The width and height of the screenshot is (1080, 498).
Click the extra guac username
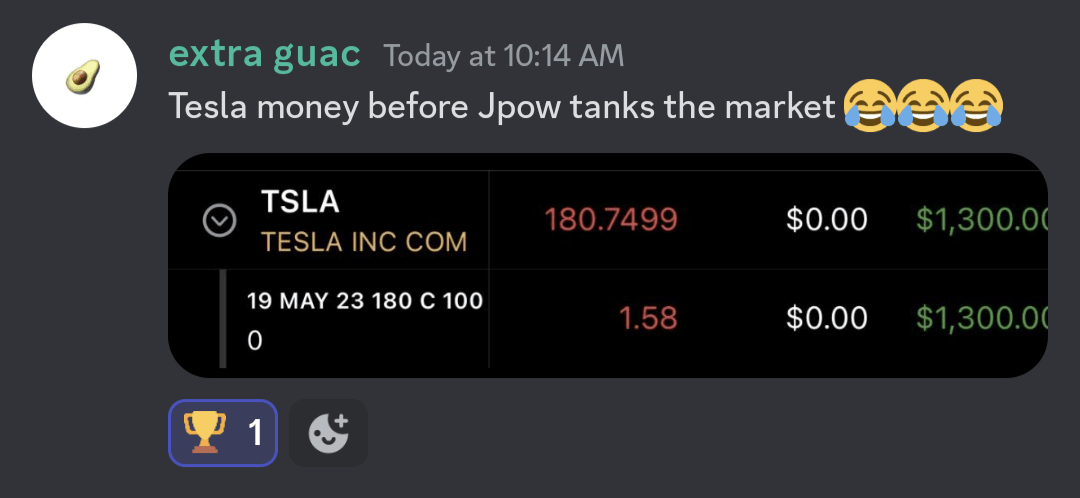(264, 55)
